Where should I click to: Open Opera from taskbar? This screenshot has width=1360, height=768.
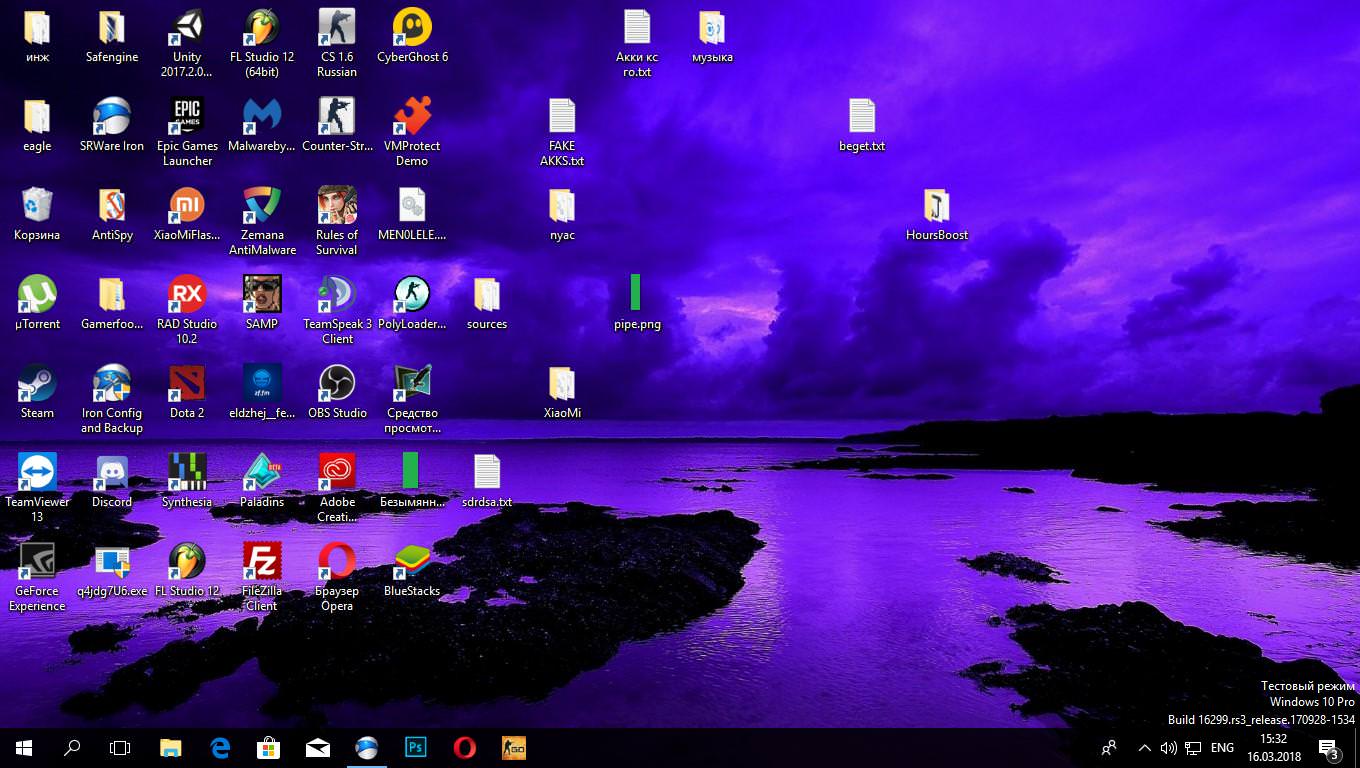pyautogui.click(x=464, y=747)
